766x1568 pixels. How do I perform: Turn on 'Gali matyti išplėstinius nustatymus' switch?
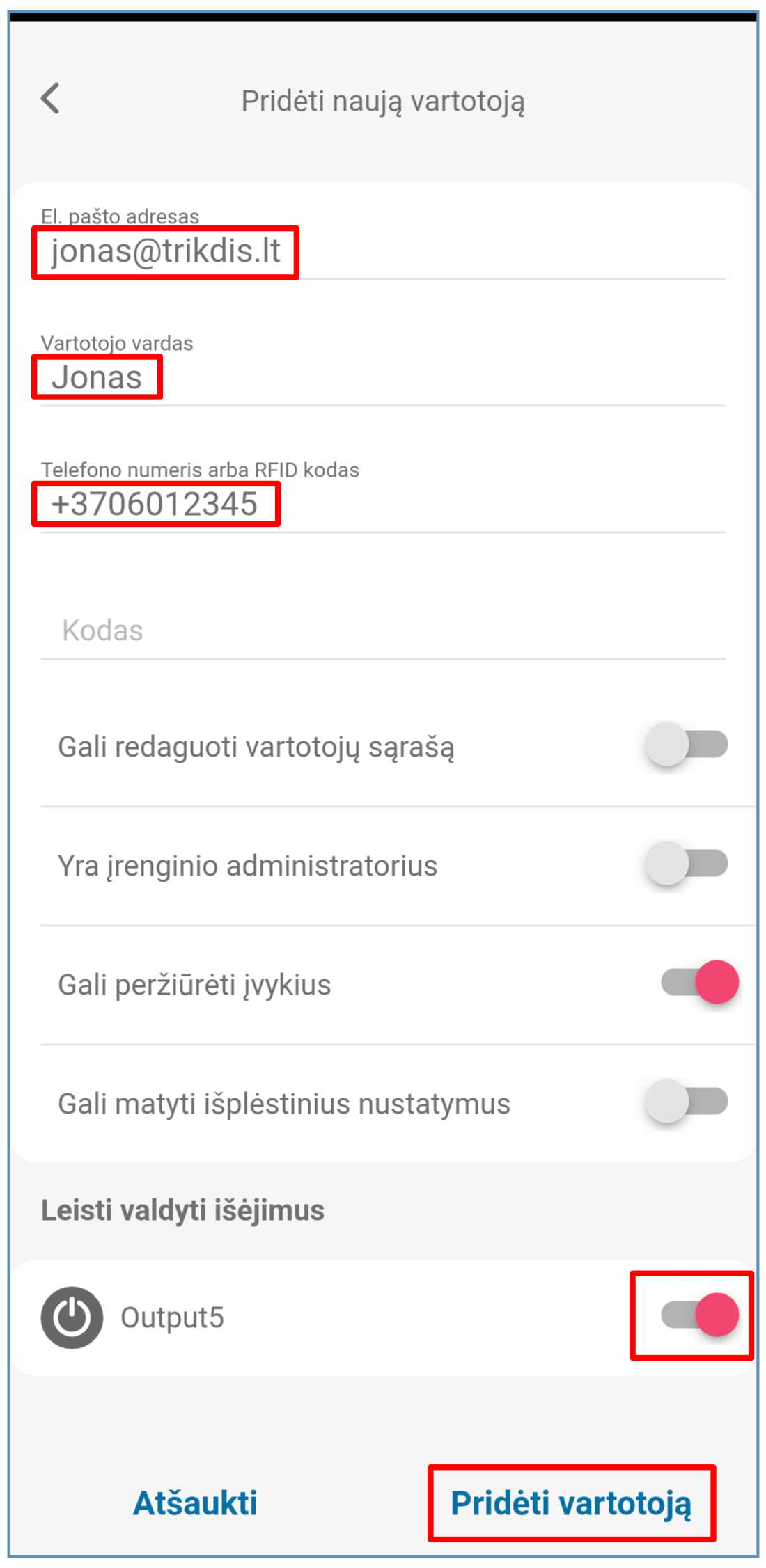click(686, 1102)
